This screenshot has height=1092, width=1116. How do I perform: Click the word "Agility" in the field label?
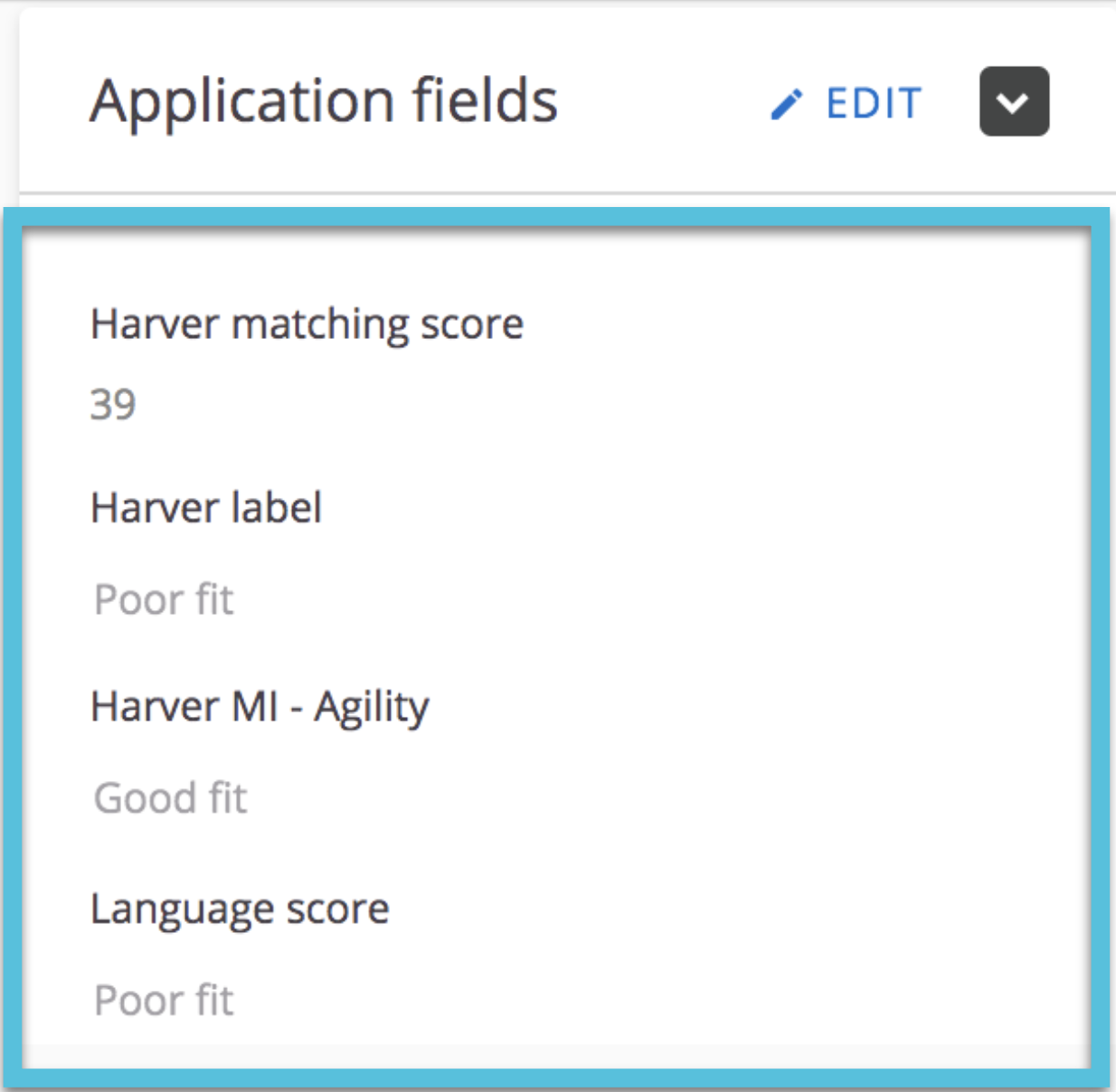coord(372,707)
